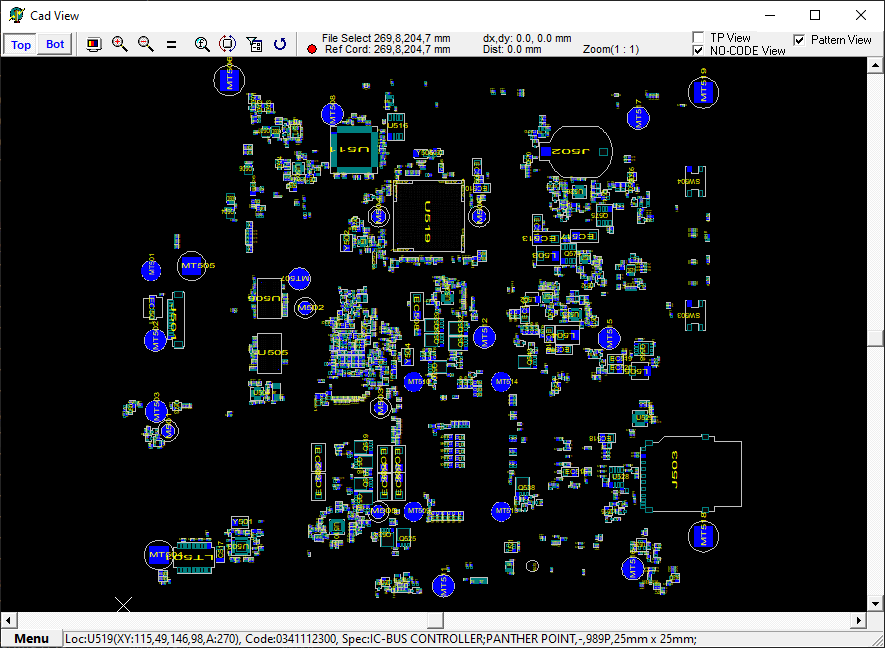The height and width of the screenshot is (648, 885).
Task: Click the zoom out magnifier icon
Action: point(146,44)
